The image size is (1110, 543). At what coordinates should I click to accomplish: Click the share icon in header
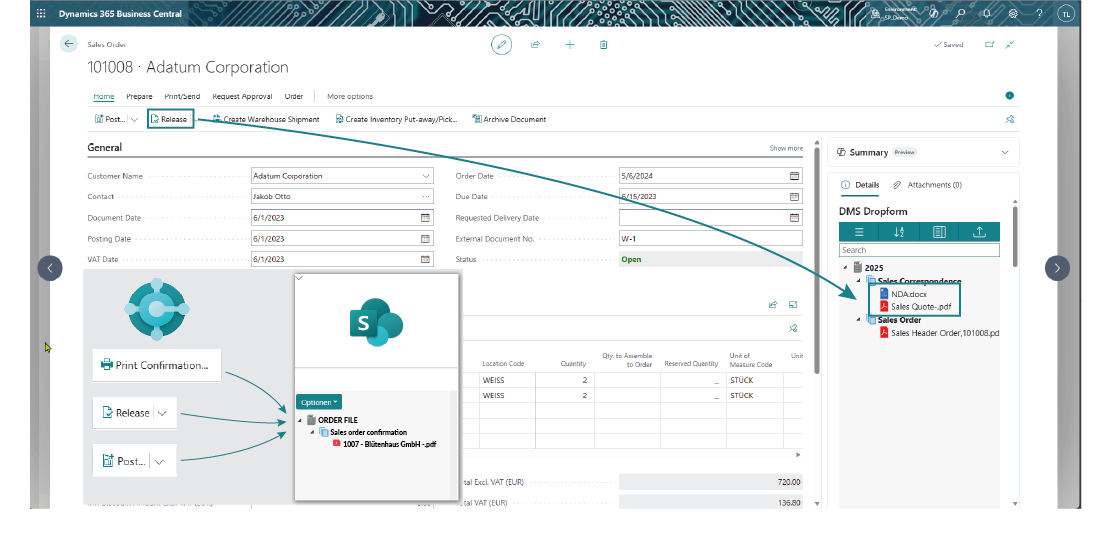tap(536, 45)
